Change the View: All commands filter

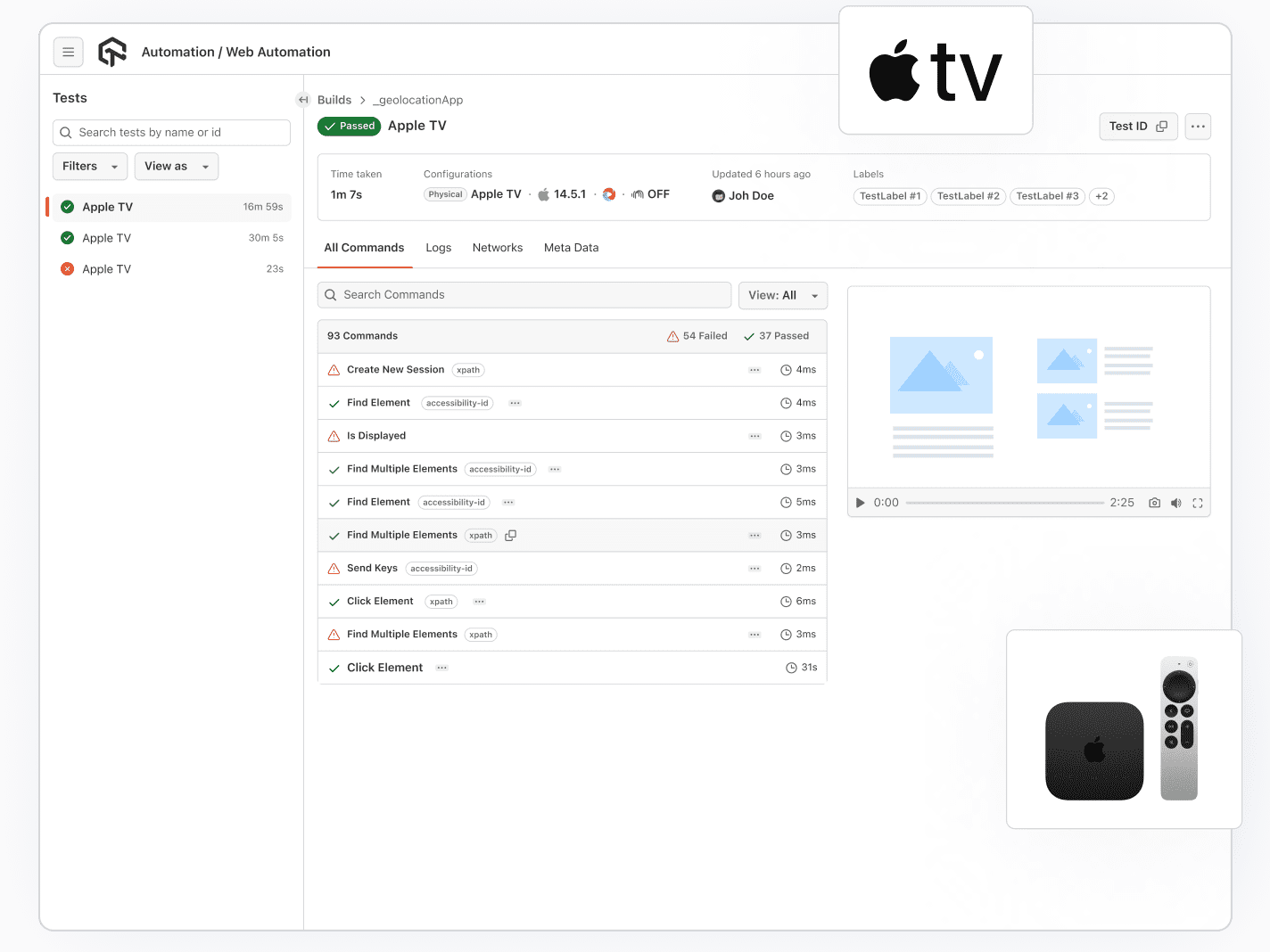point(782,295)
